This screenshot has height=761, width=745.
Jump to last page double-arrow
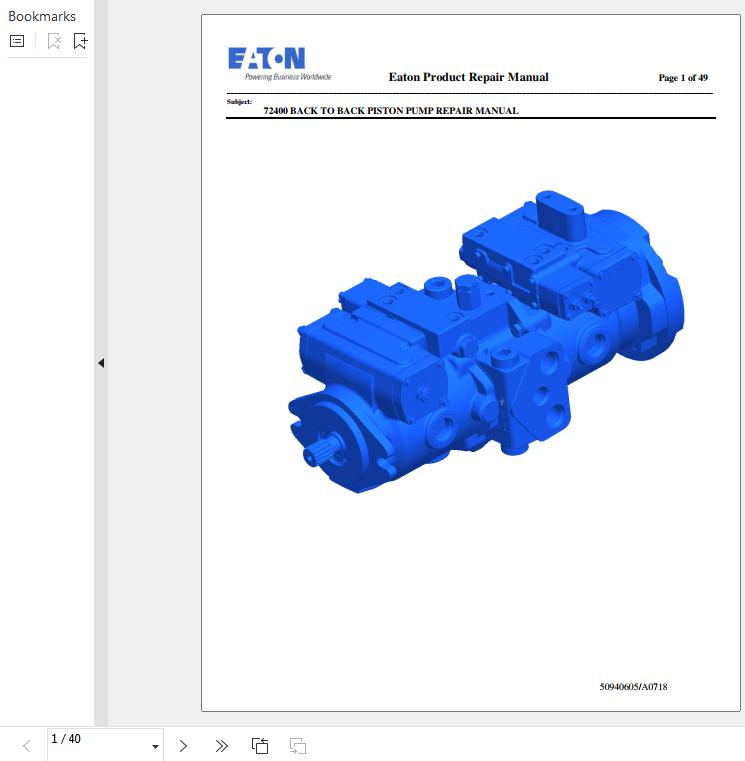tap(221, 745)
